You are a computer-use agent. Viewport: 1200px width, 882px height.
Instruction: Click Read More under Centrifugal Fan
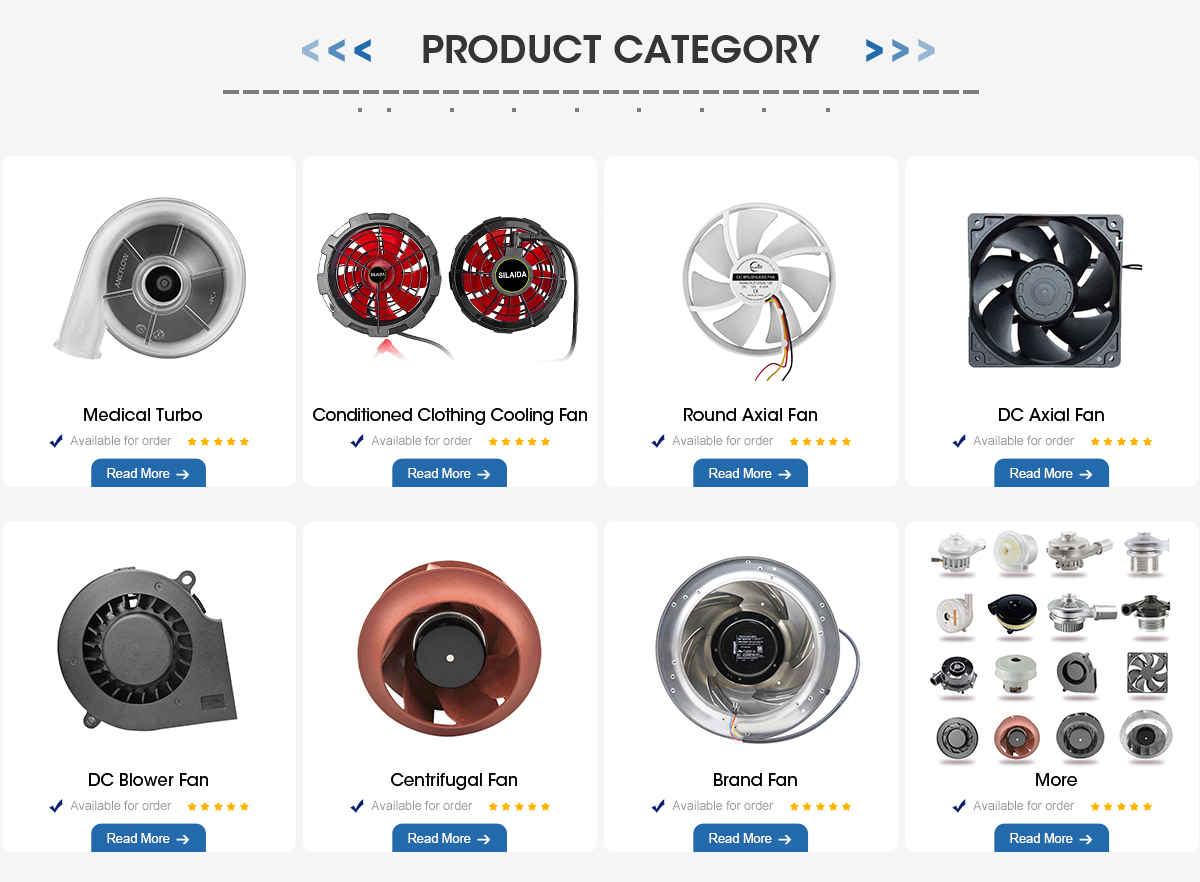(449, 838)
